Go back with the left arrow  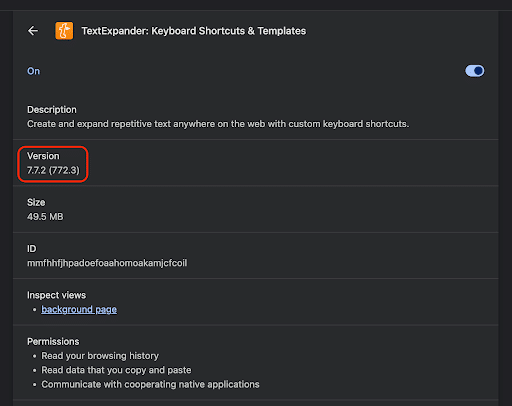tap(33, 31)
